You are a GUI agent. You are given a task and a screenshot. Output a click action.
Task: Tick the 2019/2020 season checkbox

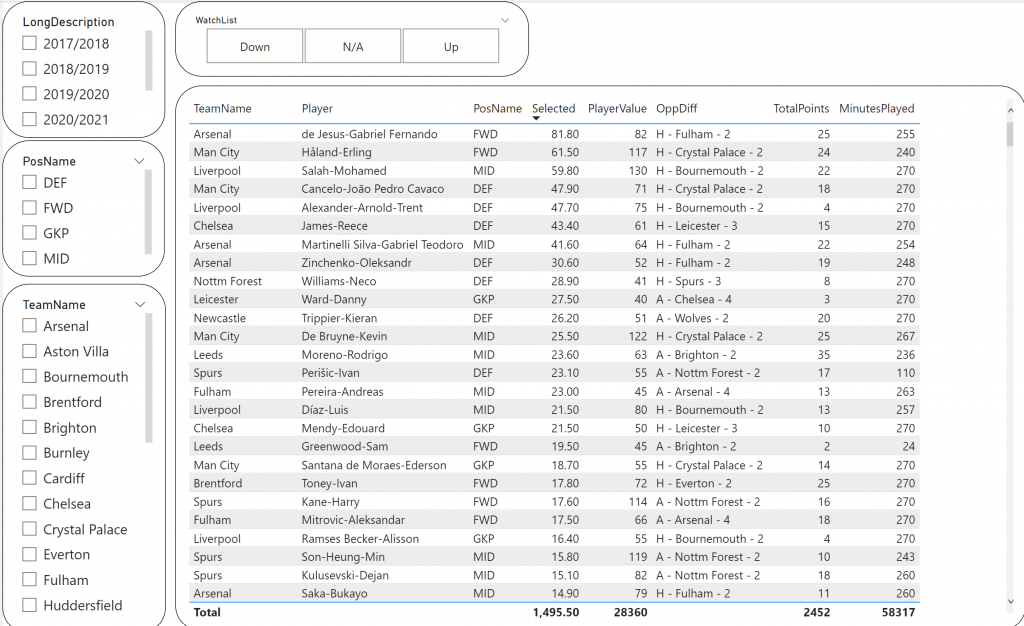29,93
